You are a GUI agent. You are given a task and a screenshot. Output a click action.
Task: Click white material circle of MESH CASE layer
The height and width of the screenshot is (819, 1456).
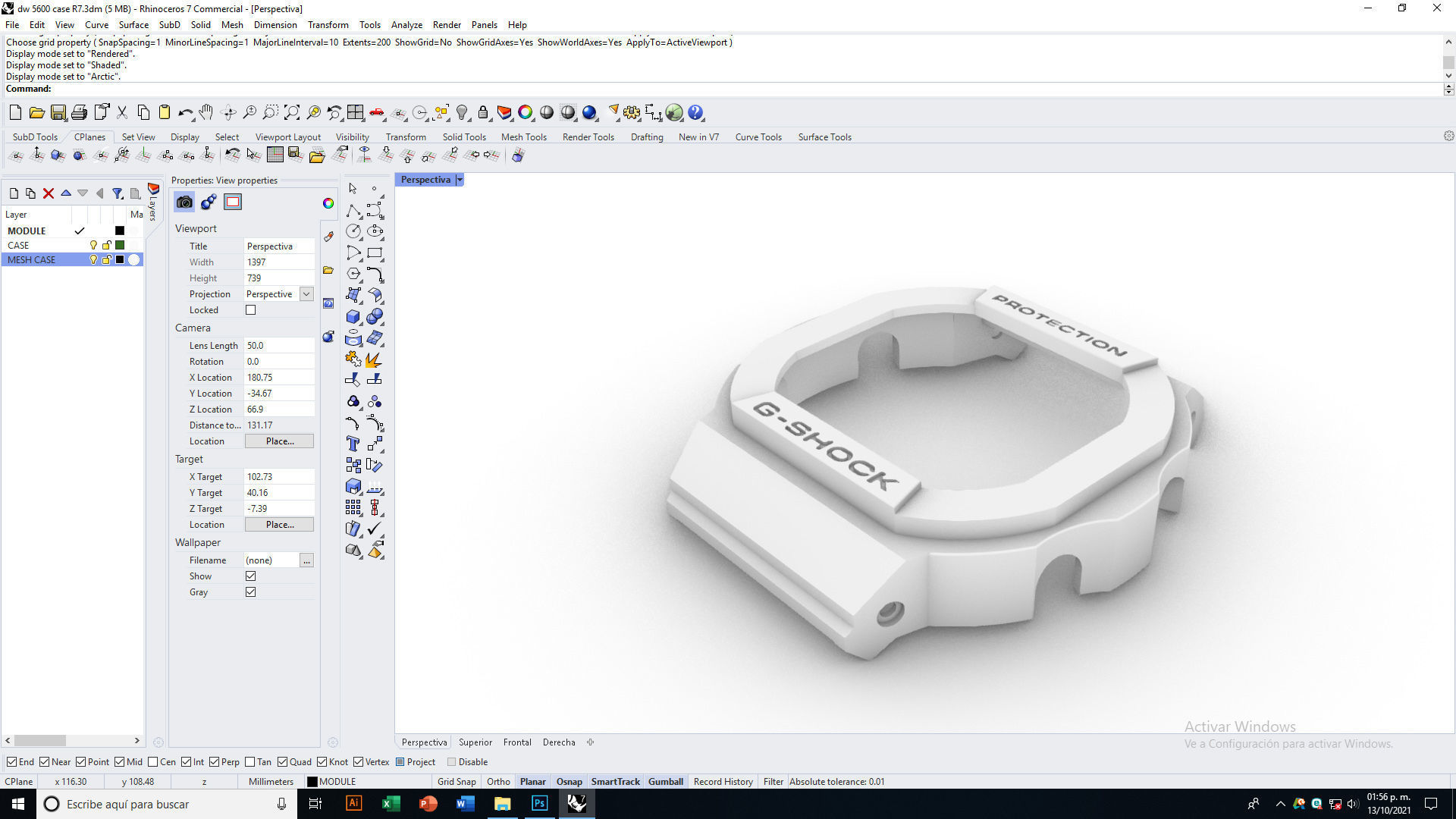134,260
